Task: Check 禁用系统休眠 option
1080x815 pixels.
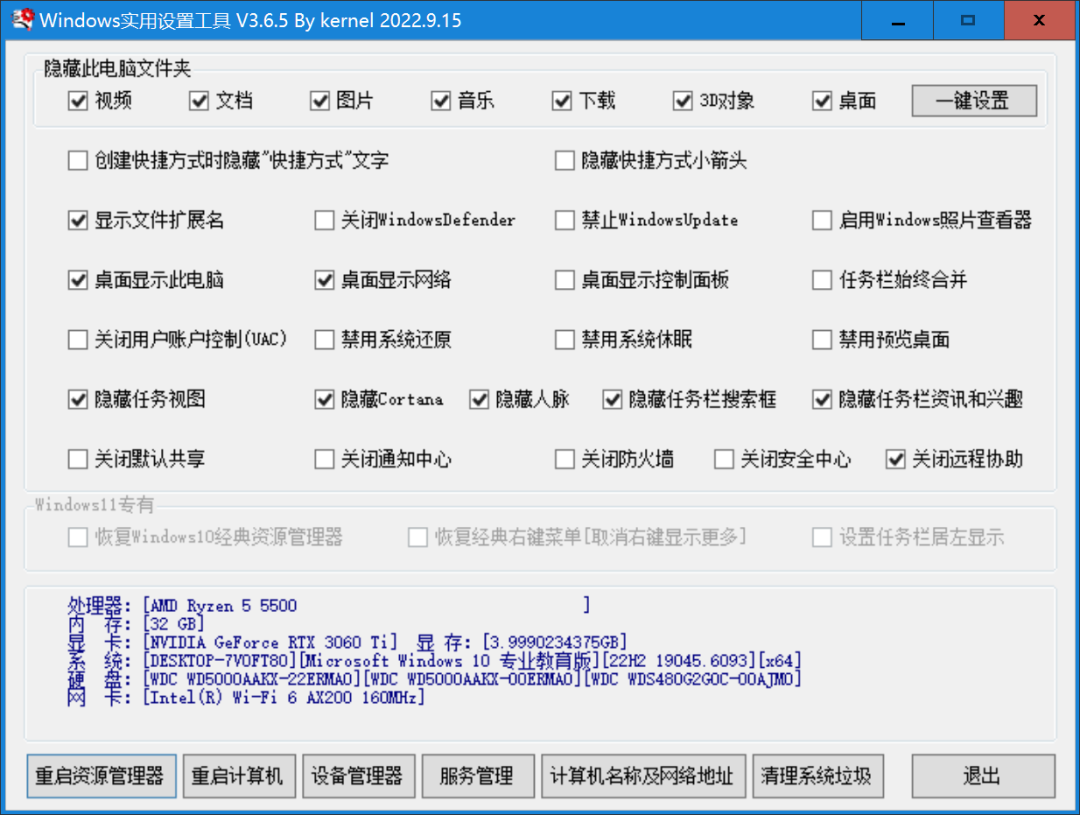Action: (565, 340)
